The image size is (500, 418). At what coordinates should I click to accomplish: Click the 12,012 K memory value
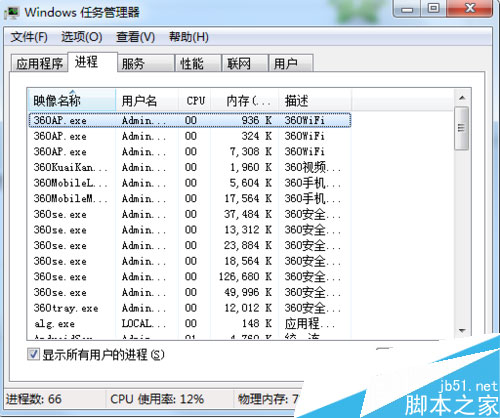pos(248,308)
